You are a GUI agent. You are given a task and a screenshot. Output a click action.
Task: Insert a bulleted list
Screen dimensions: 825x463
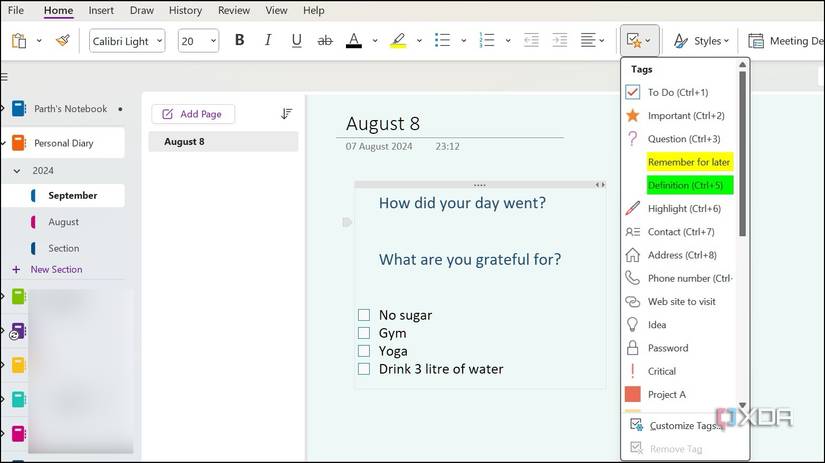click(x=442, y=41)
